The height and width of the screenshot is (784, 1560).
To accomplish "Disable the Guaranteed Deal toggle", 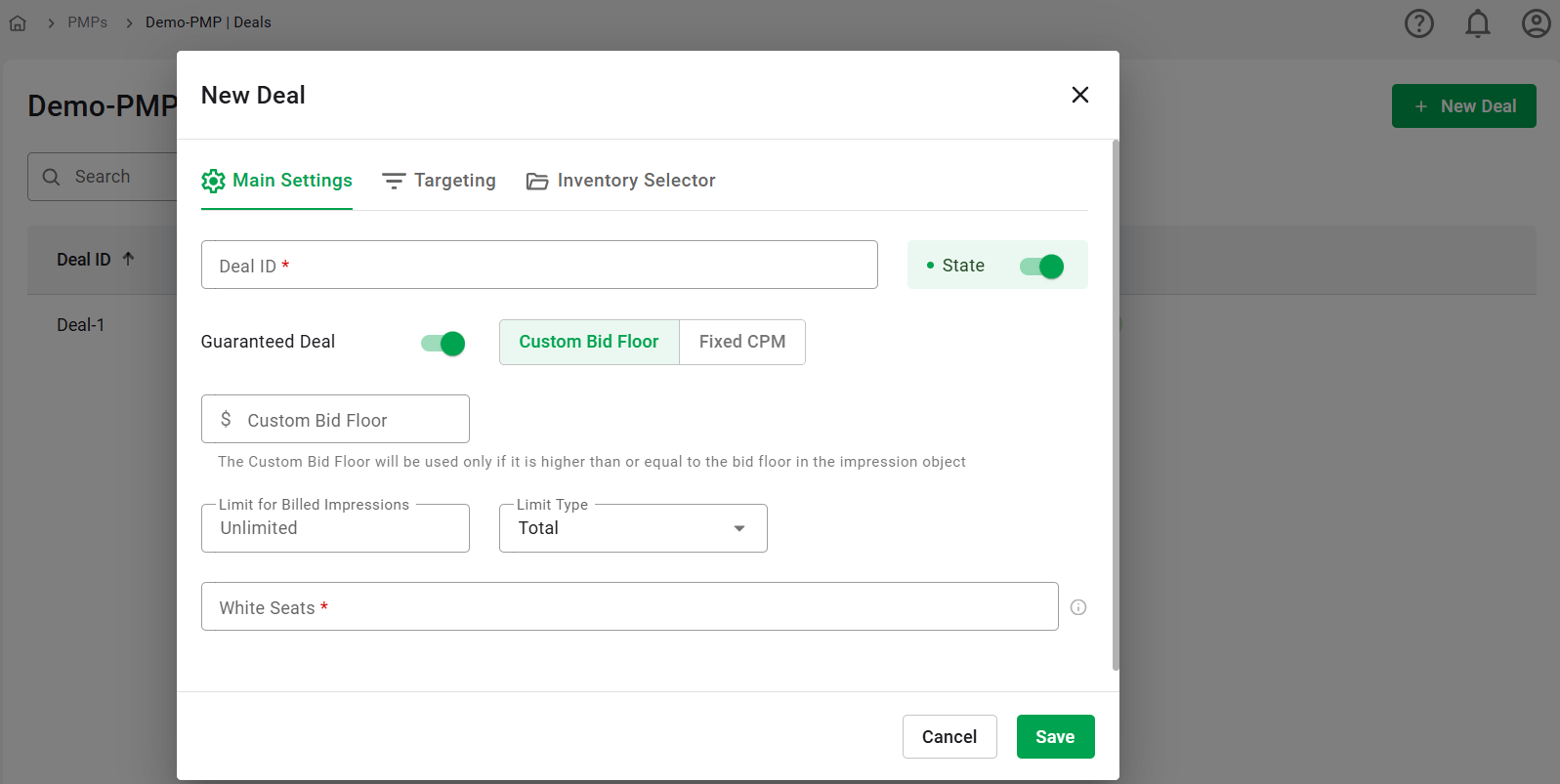I will (x=443, y=344).
